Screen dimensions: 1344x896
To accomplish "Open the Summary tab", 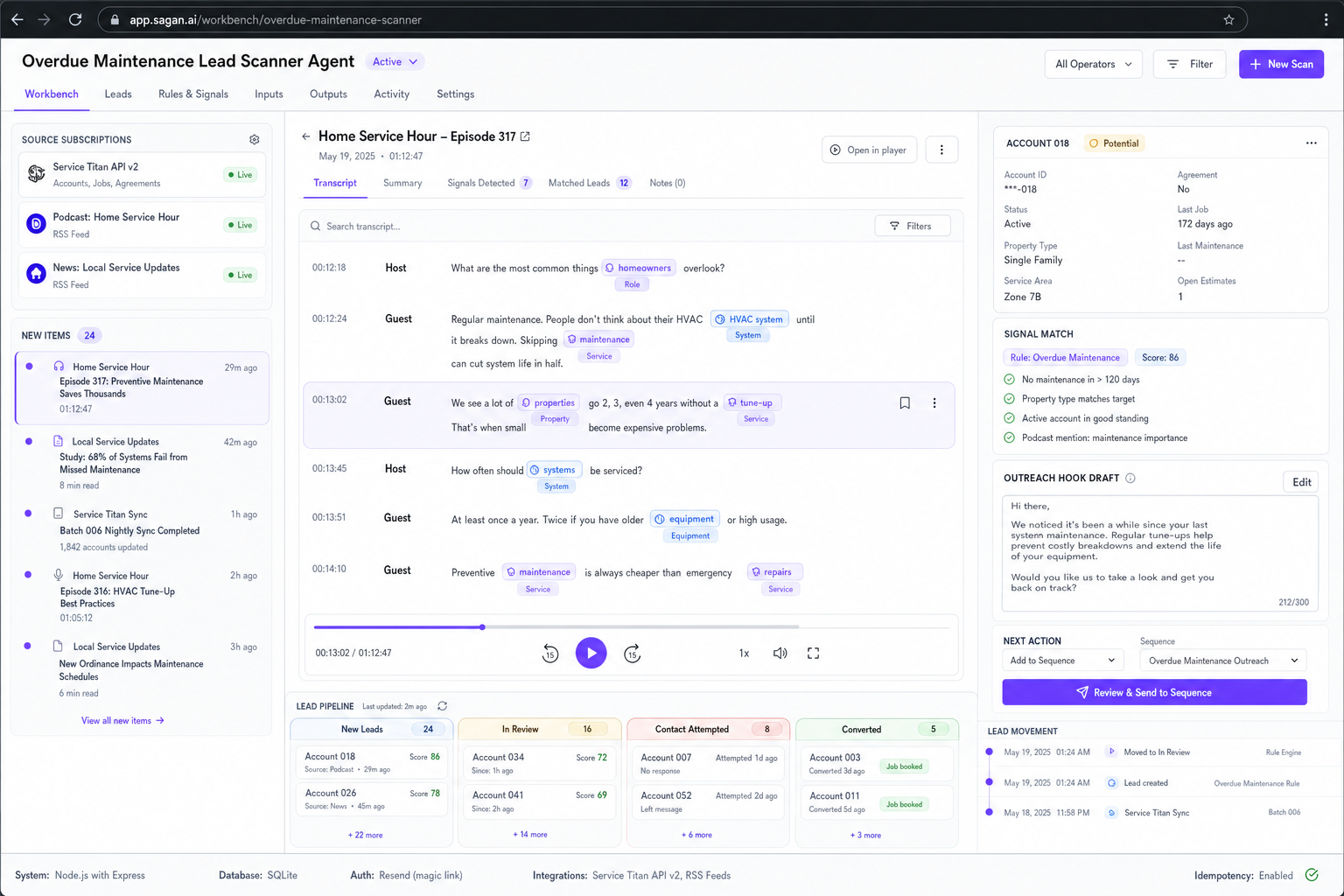I will pos(402,184).
